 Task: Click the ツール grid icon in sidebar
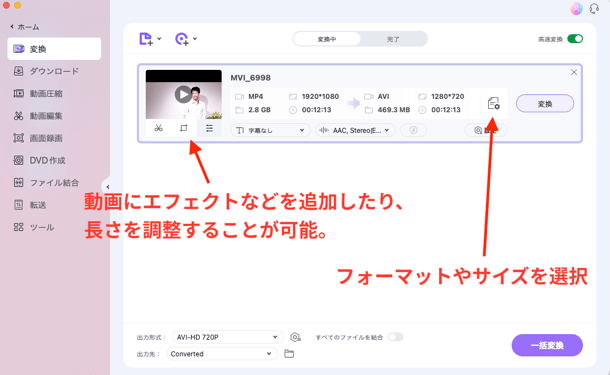(x=18, y=227)
